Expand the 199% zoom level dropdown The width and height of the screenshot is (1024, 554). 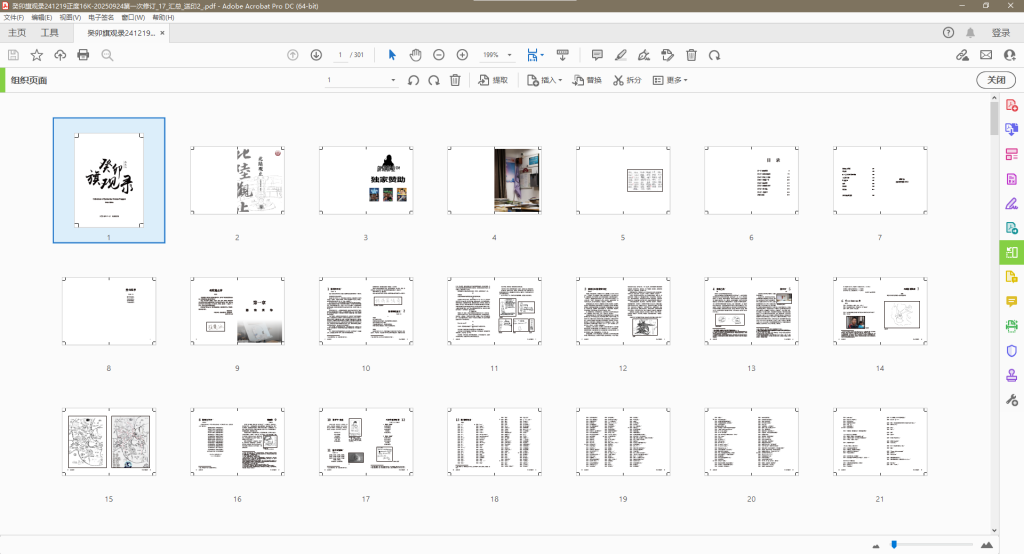pyautogui.click(x=510, y=55)
